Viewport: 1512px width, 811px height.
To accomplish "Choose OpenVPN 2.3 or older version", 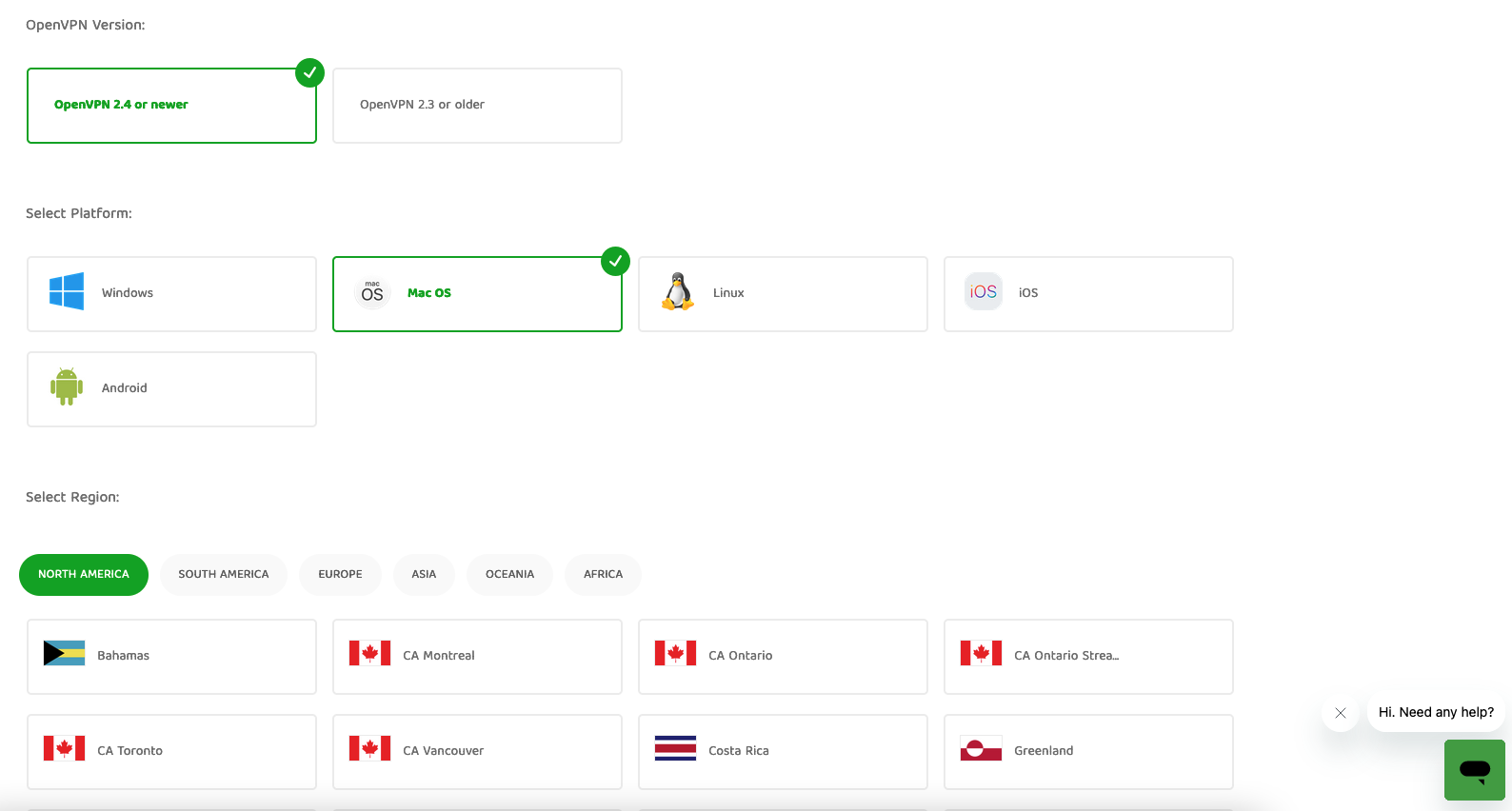I will pyautogui.click(x=477, y=106).
